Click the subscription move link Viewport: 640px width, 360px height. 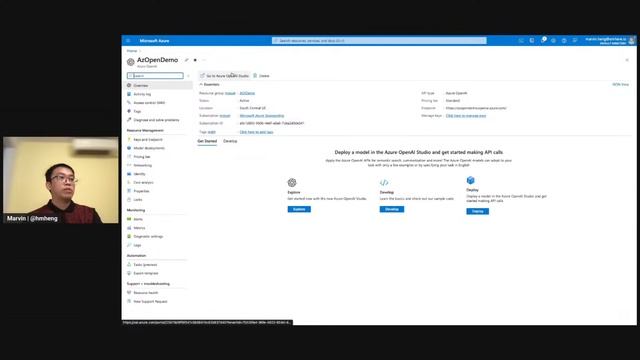pos(225,116)
